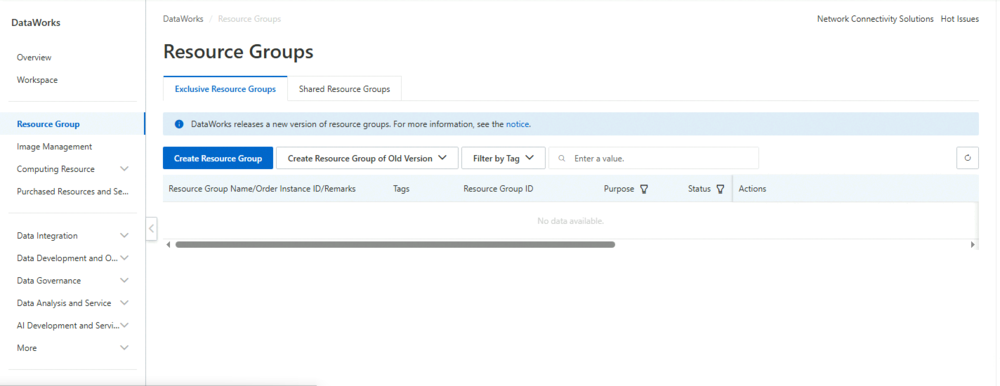
Task: Click the Resource Group Name/Order Instance ID/Remarks header
Action: (262, 189)
